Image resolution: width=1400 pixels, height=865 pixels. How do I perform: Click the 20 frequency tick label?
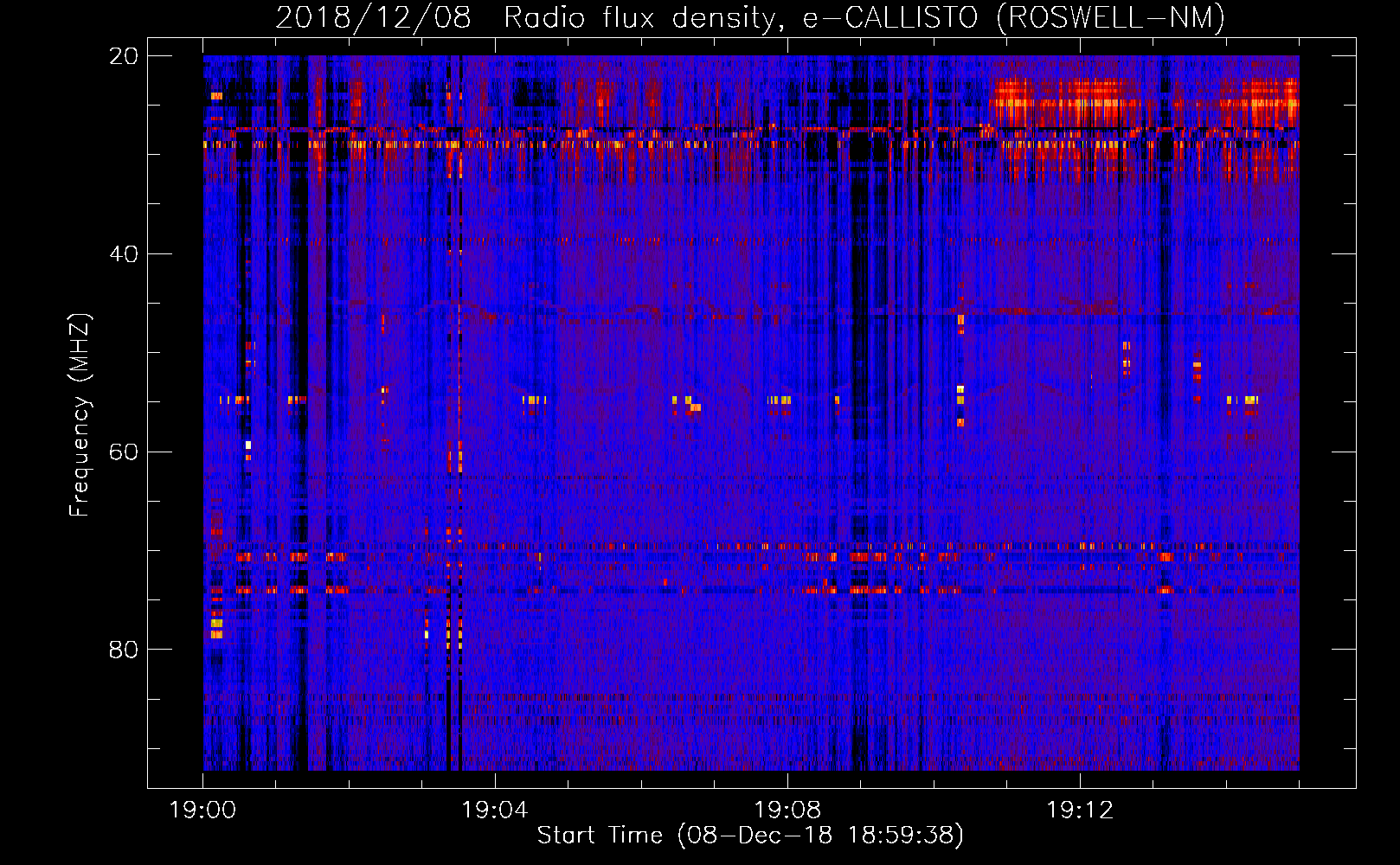pos(124,56)
